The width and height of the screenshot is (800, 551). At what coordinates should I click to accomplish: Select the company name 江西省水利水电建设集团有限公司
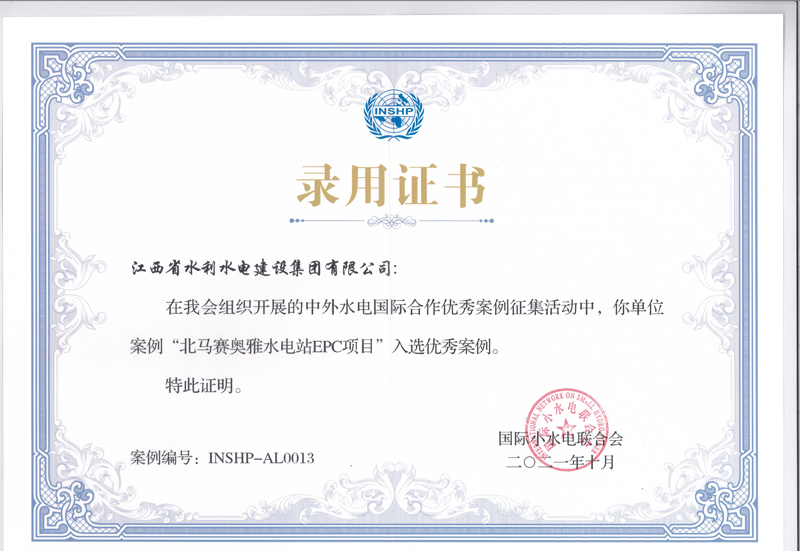tap(263, 269)
